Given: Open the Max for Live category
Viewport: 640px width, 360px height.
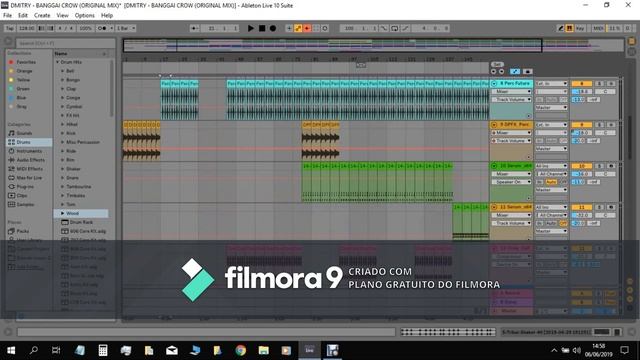Looking at the screenshot, I should (x=29, y=178).
